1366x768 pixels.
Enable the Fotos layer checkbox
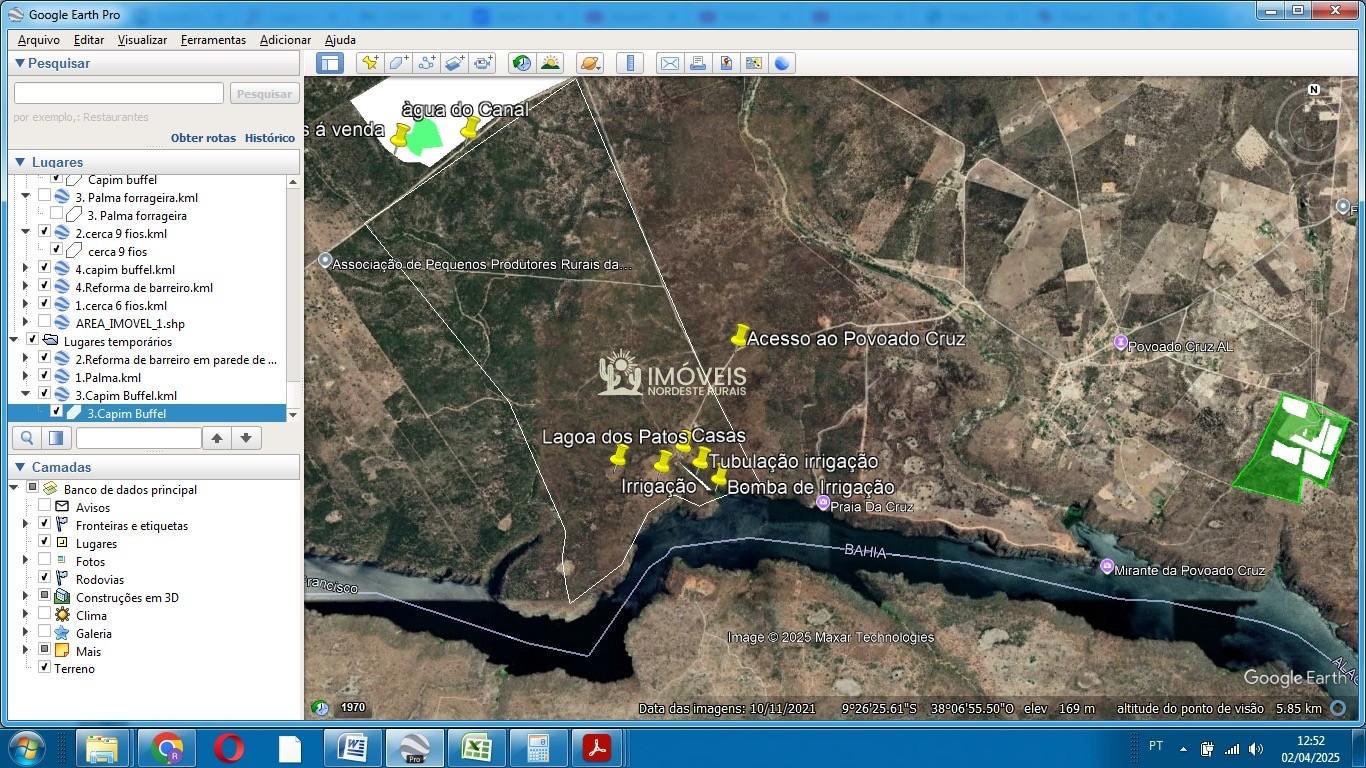pos(44,561)
